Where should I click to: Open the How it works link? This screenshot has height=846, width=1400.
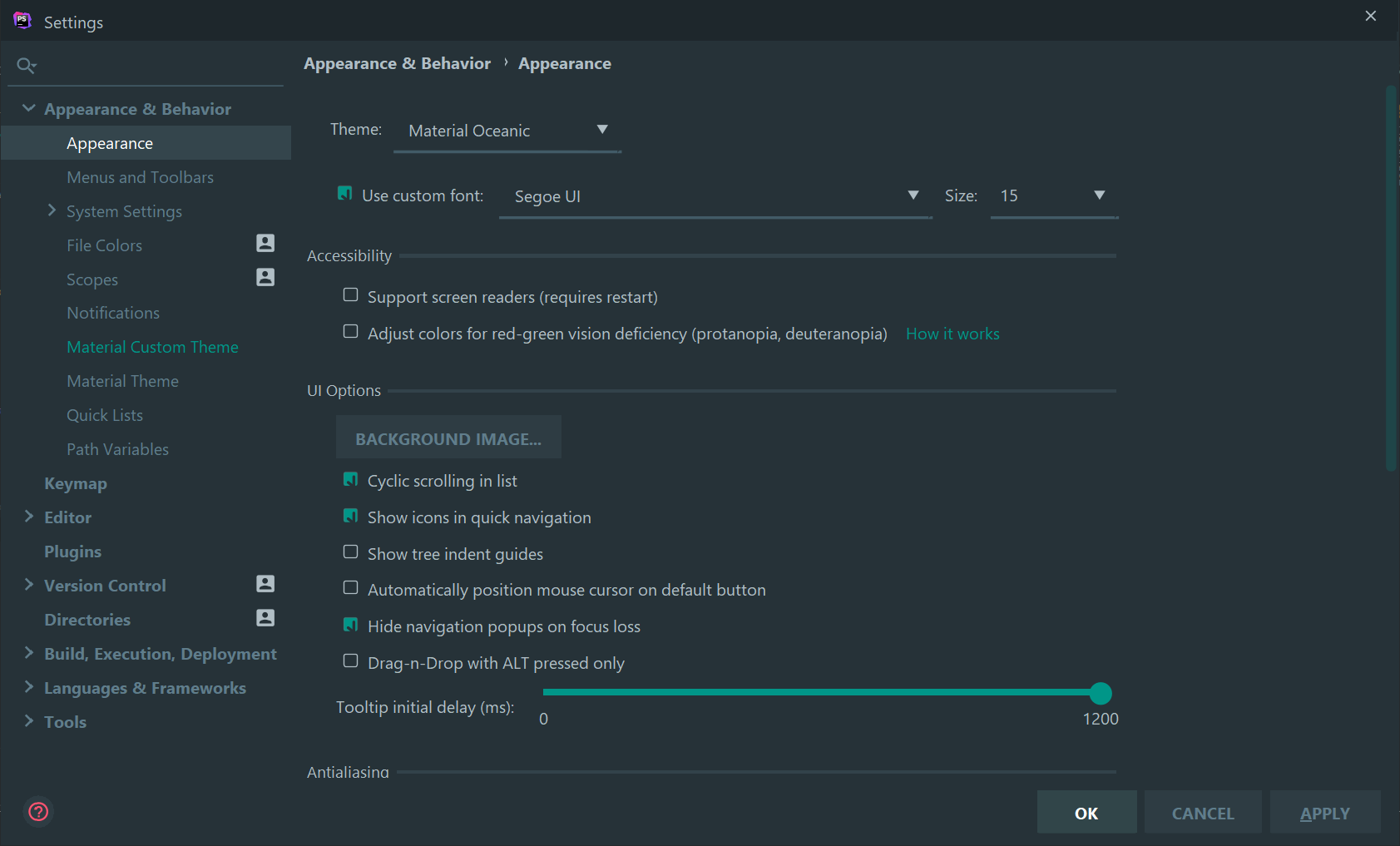pyautogui.click(x=952, y=334)
